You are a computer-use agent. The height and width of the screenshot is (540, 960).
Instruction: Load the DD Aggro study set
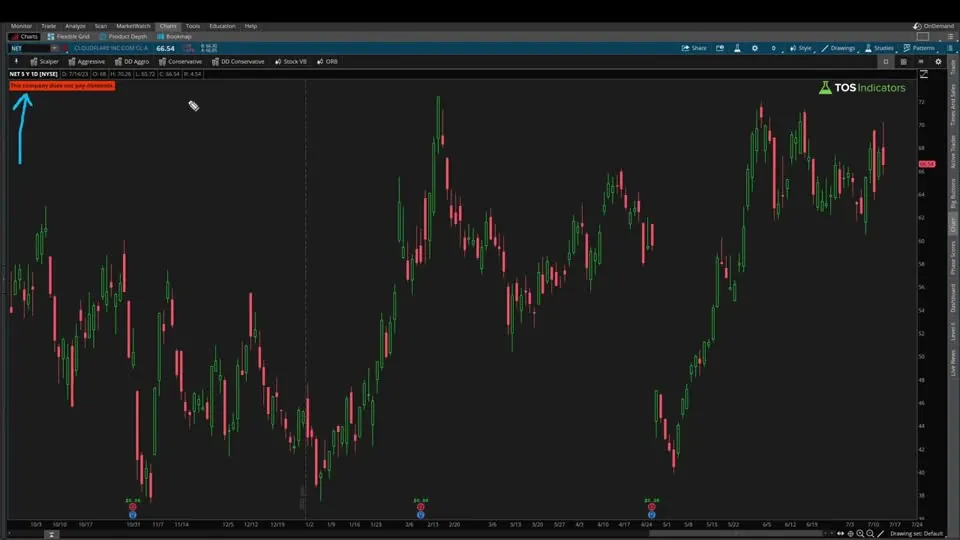click(132, 62)
